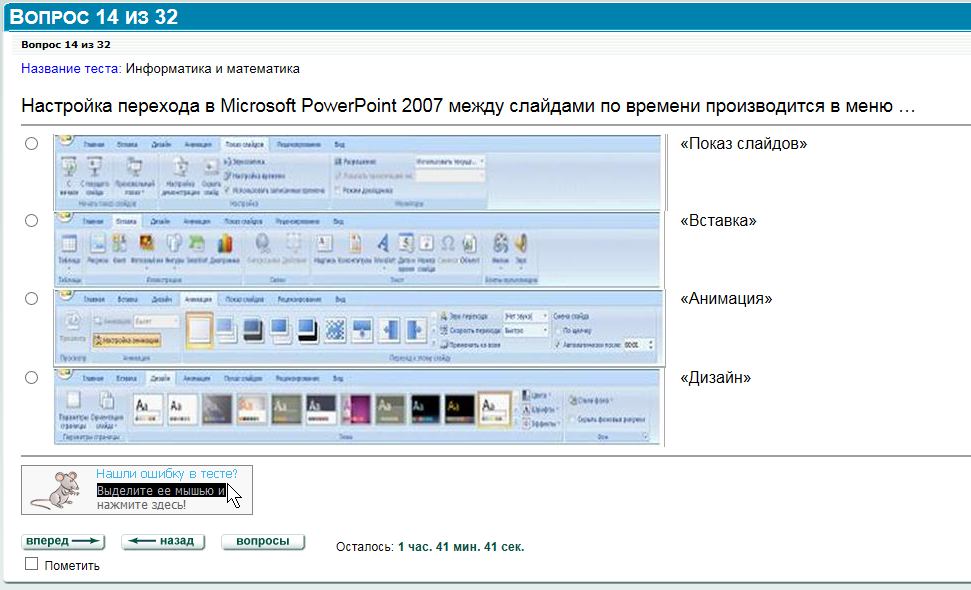Screen dimensions: 971x590
Task: Select the checkerboard dissolve transition thumbnail
Action: (x=335, y=329)
